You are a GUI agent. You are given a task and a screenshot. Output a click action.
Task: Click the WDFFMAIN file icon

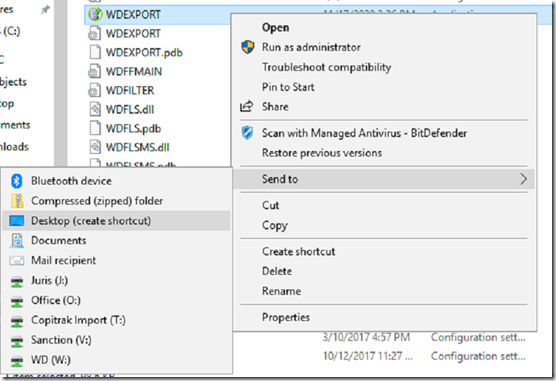[94, 72]
